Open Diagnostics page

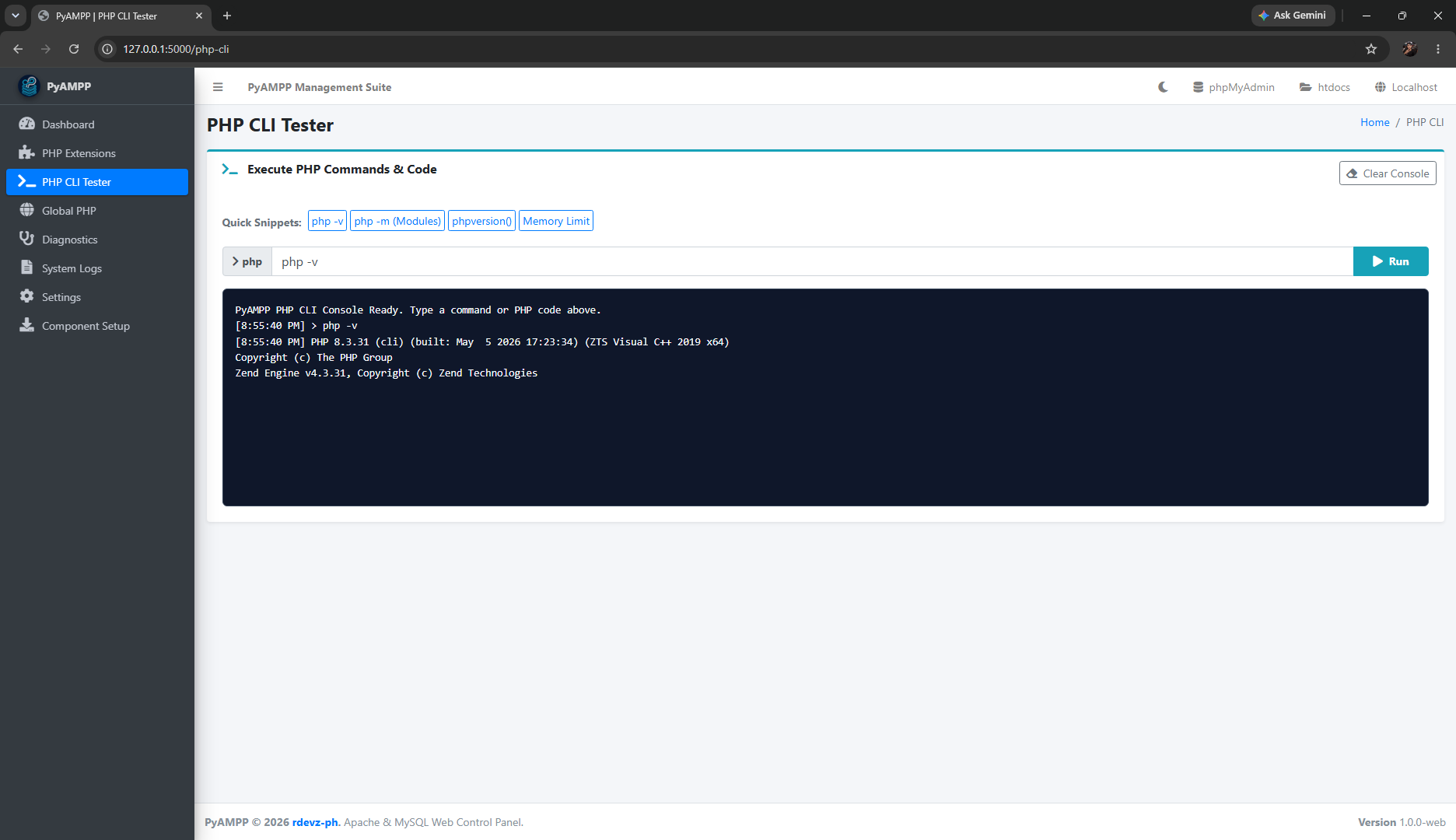point(97,240)
